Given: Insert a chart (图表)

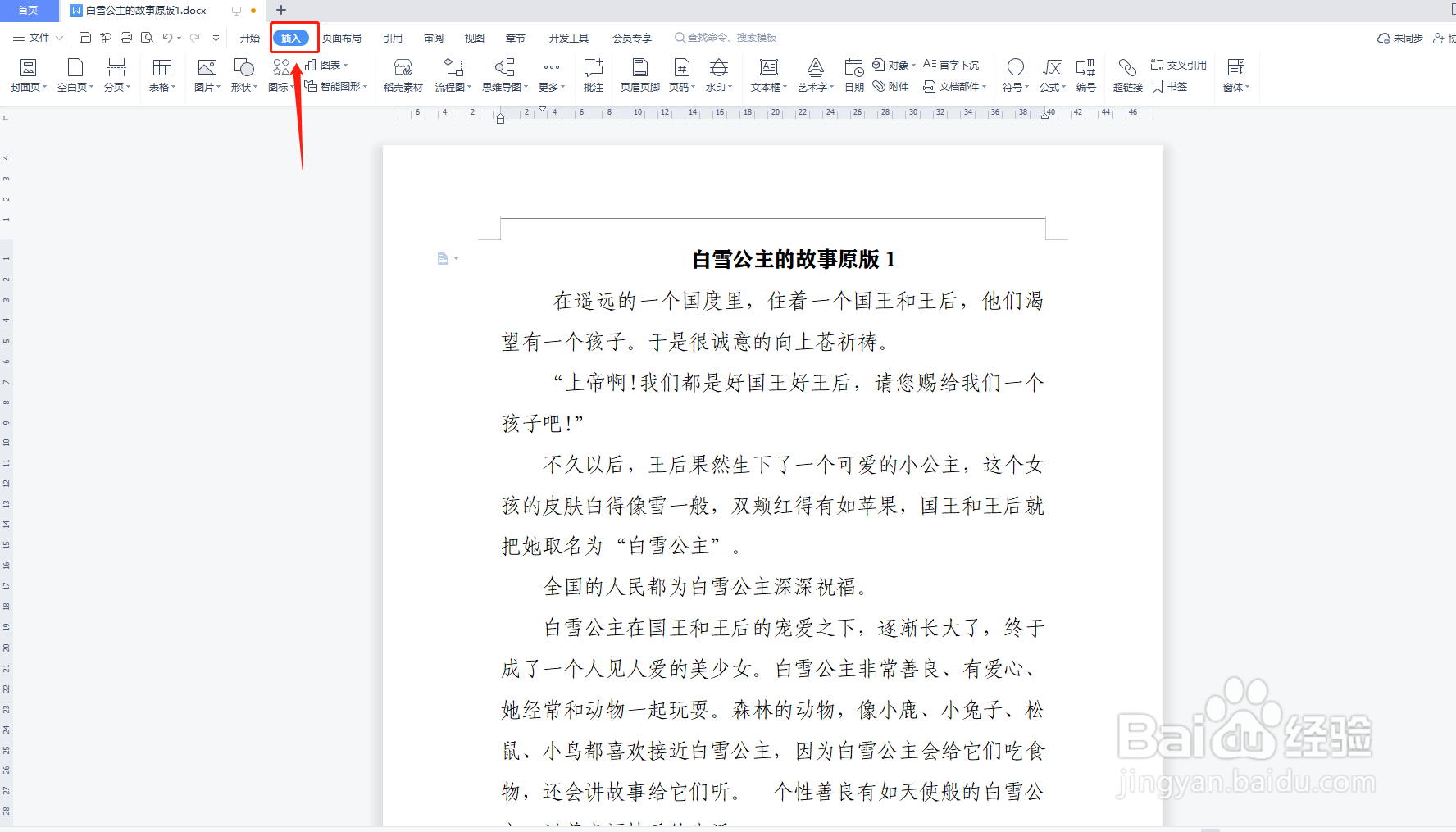Looking at the screenshot, I should (326, 65).
